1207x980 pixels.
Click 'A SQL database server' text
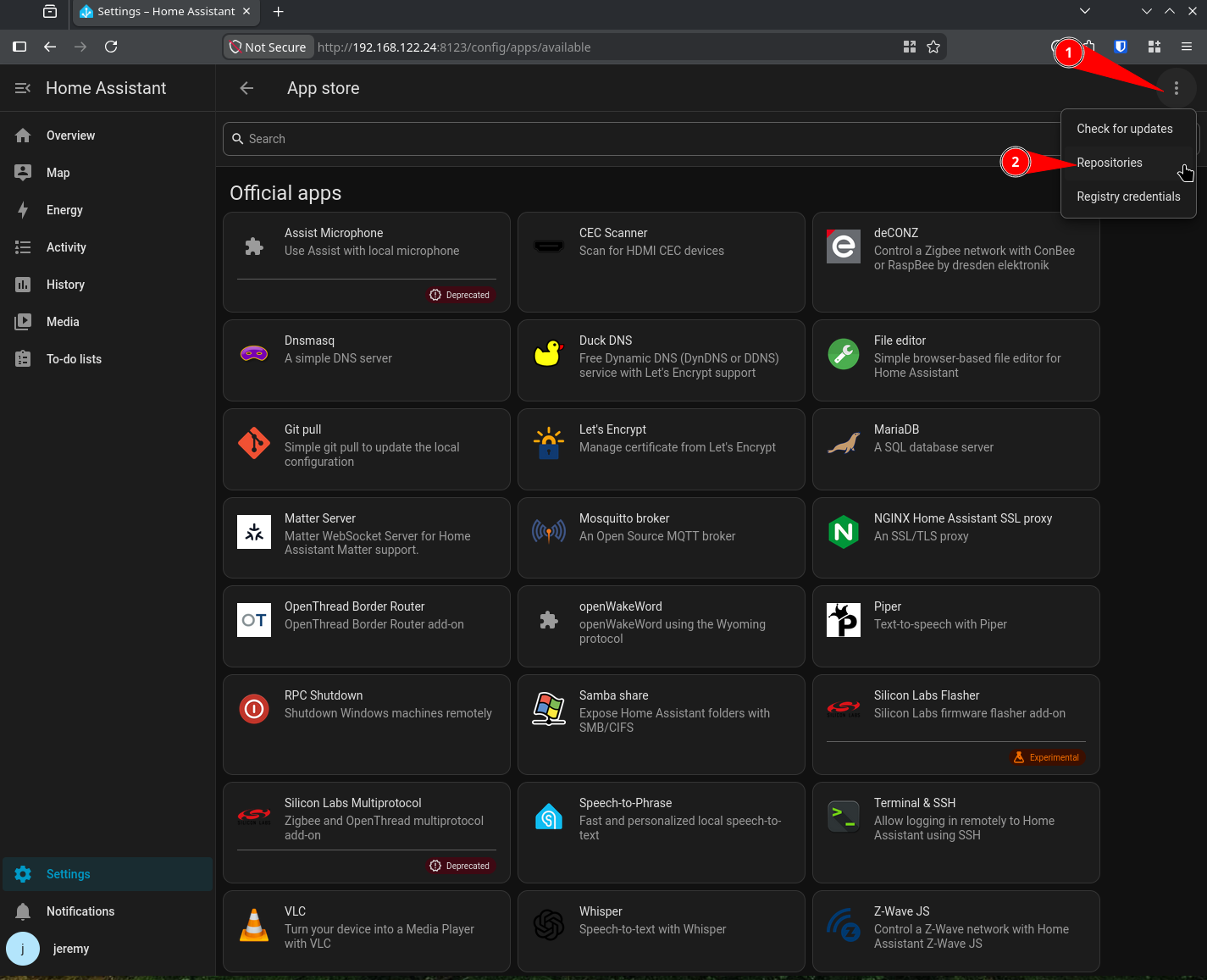coord(933,447)
